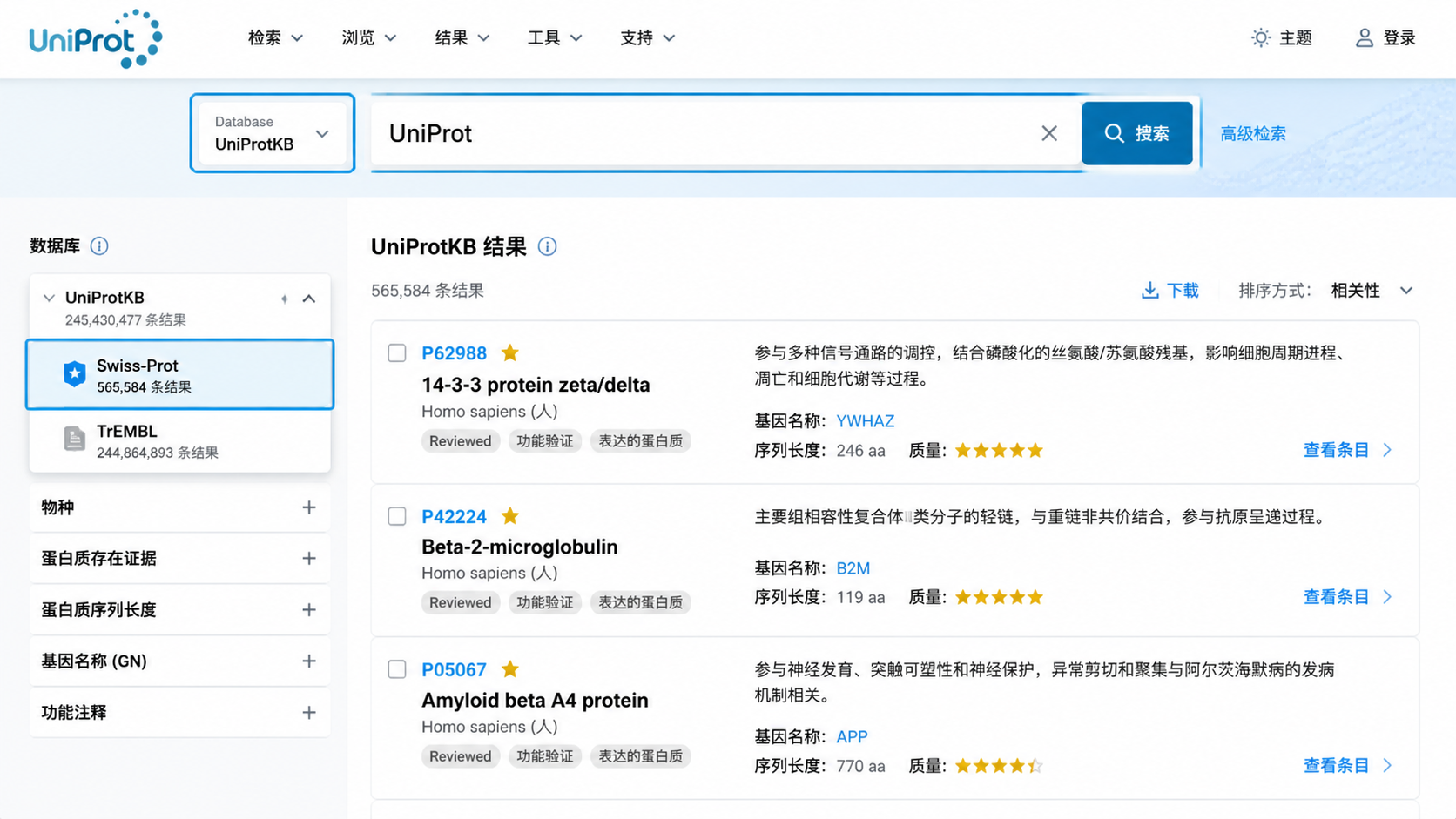Screen dimensions: 1456x819
Task: Expand the 物种 filter
Action: [x=179, y=507]
